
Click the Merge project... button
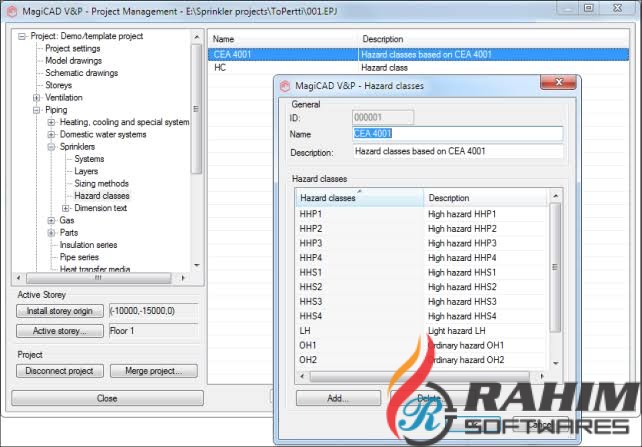coord(154,371)
